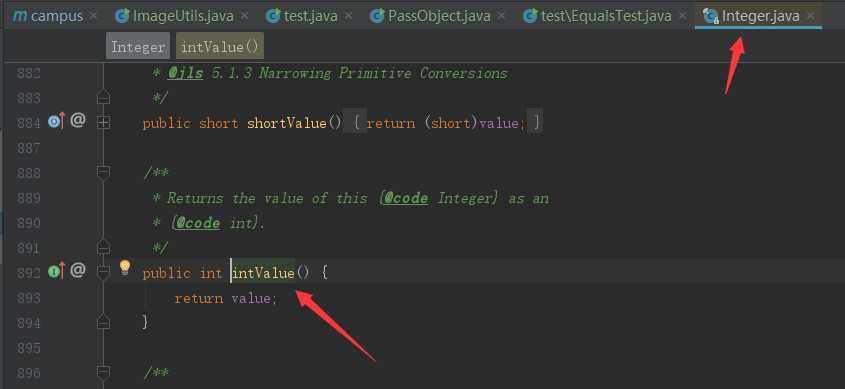845x389 pixels.
Task: Click the 'public short' keywords on line 884
Action: (190, 123)
